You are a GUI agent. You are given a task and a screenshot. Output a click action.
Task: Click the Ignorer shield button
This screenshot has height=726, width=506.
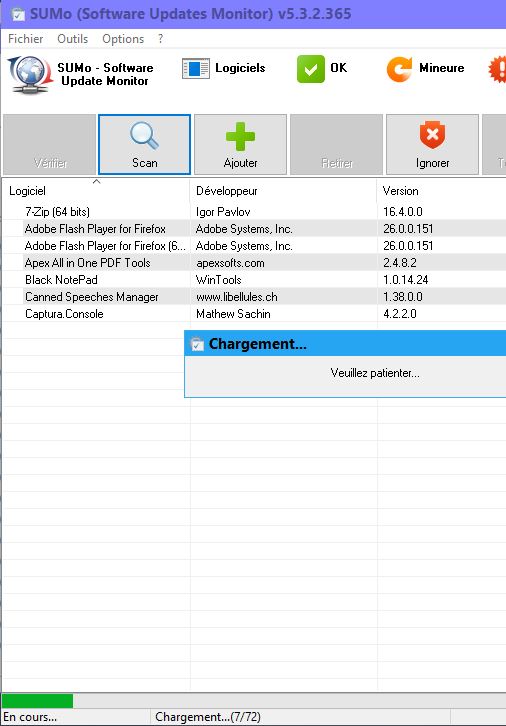click(x=432, y=144)
